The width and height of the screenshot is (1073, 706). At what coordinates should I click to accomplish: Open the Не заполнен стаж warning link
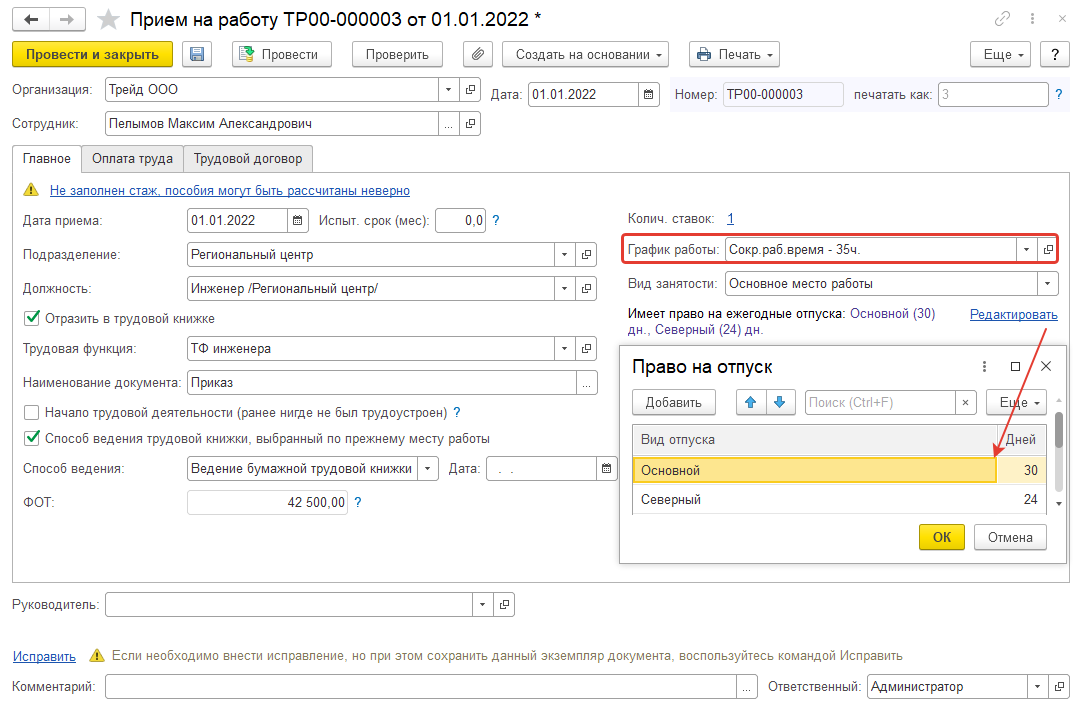pyautogui.click(x=230, y=190)
